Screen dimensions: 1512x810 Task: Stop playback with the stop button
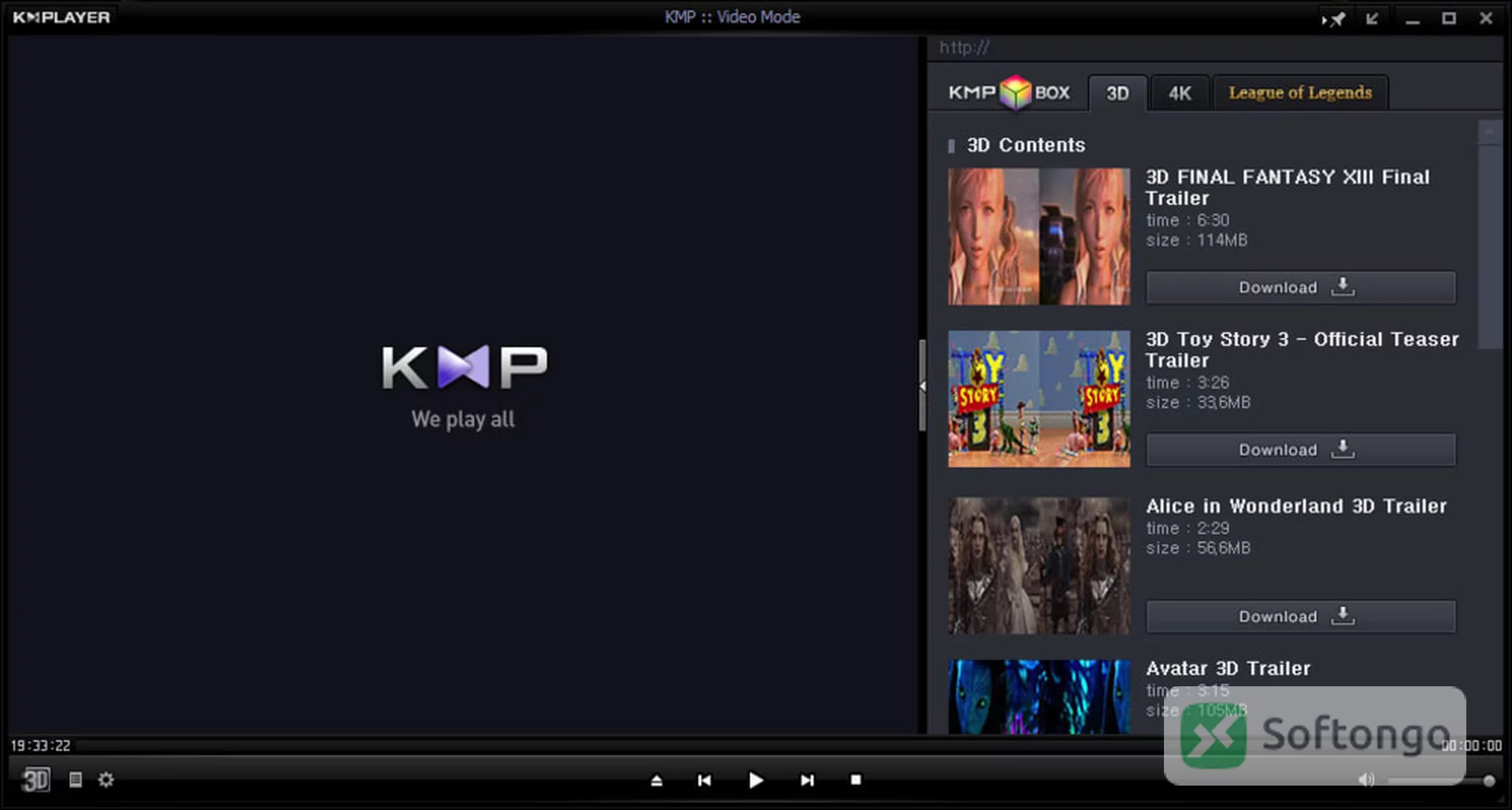pos(856,779)
